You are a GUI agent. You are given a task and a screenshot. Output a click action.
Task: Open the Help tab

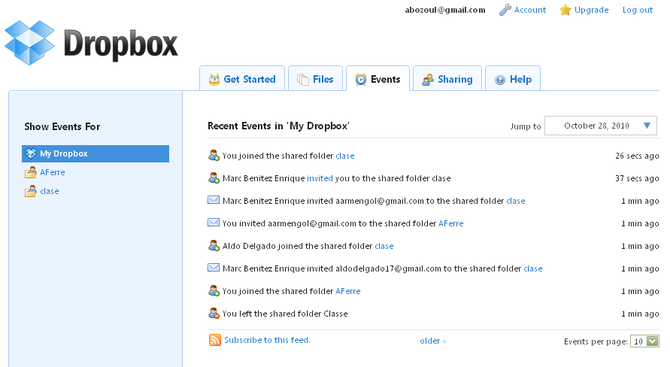513,78
